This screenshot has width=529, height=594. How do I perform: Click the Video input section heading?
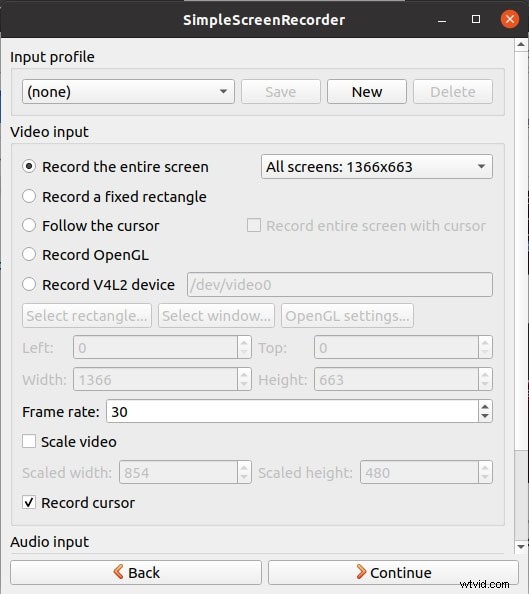coord(50,132)
